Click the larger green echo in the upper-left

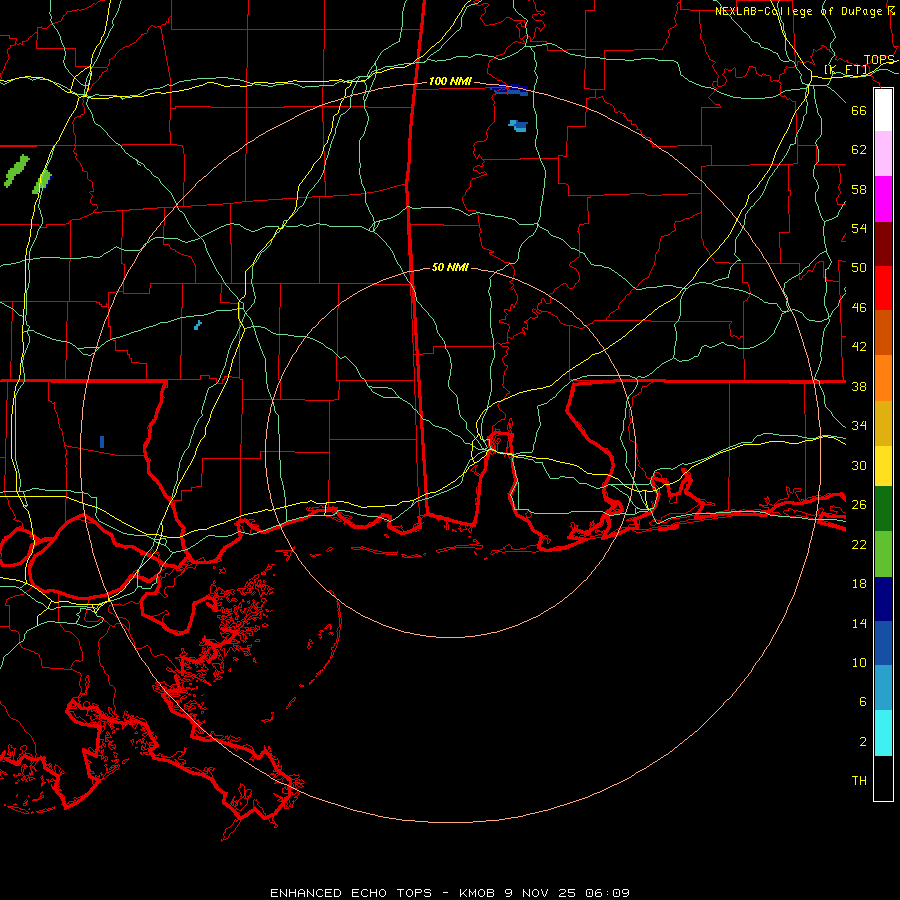[16, 171]
